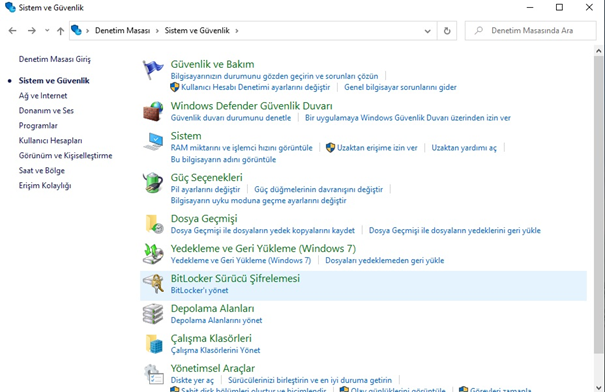Screen dimensions: 605x392
Task: Click Dosyaları yedeklemeden geri yükle
Action: 384,260
